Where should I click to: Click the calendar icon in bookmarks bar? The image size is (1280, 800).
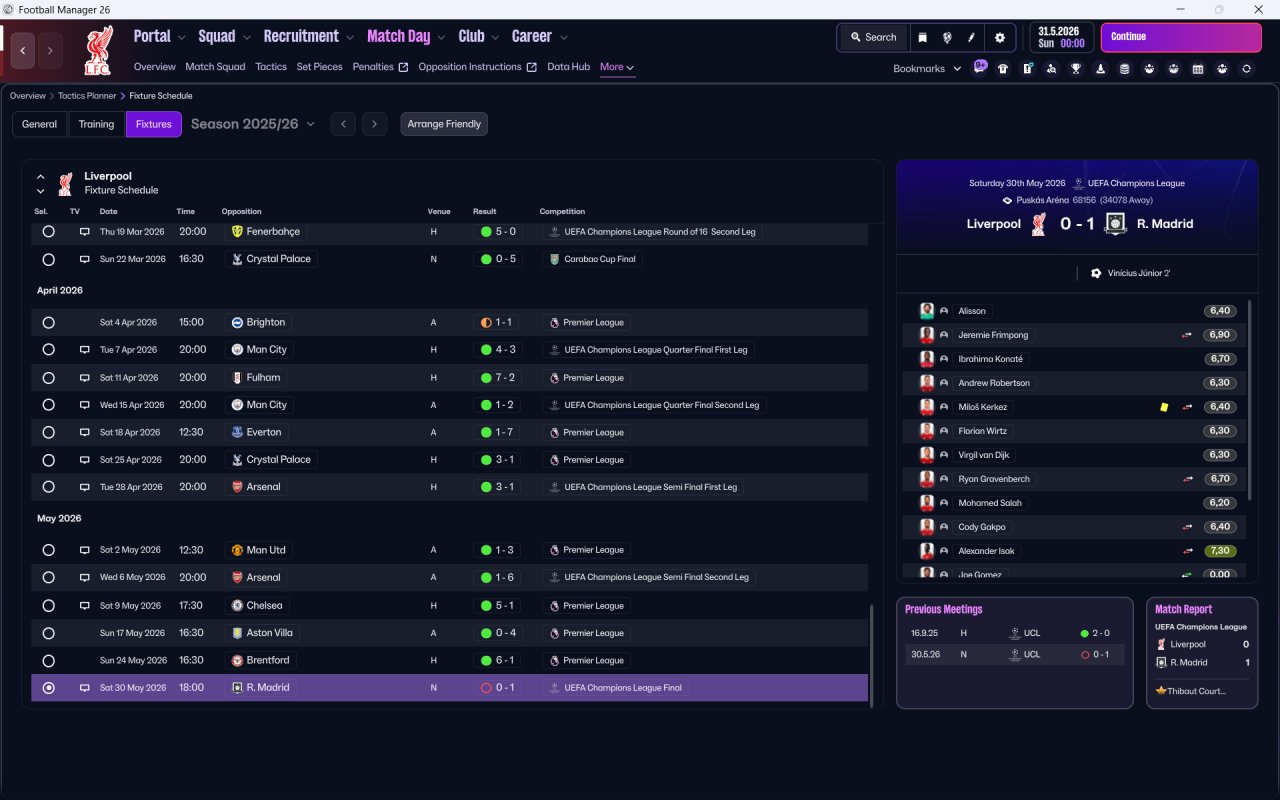1197,69
